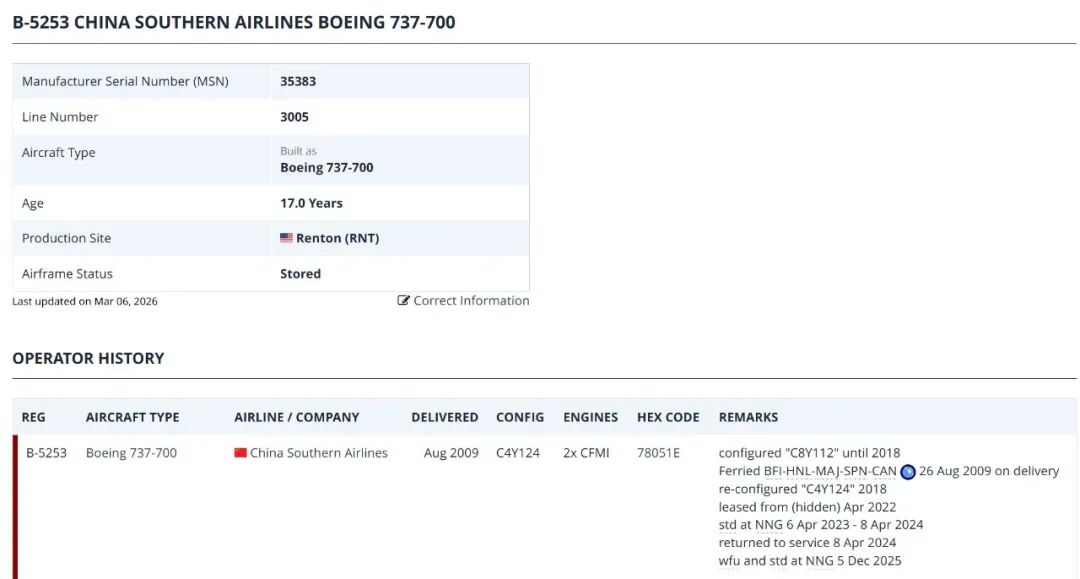
Task: Click the DELIVERED column header
Action: point(444,417)
